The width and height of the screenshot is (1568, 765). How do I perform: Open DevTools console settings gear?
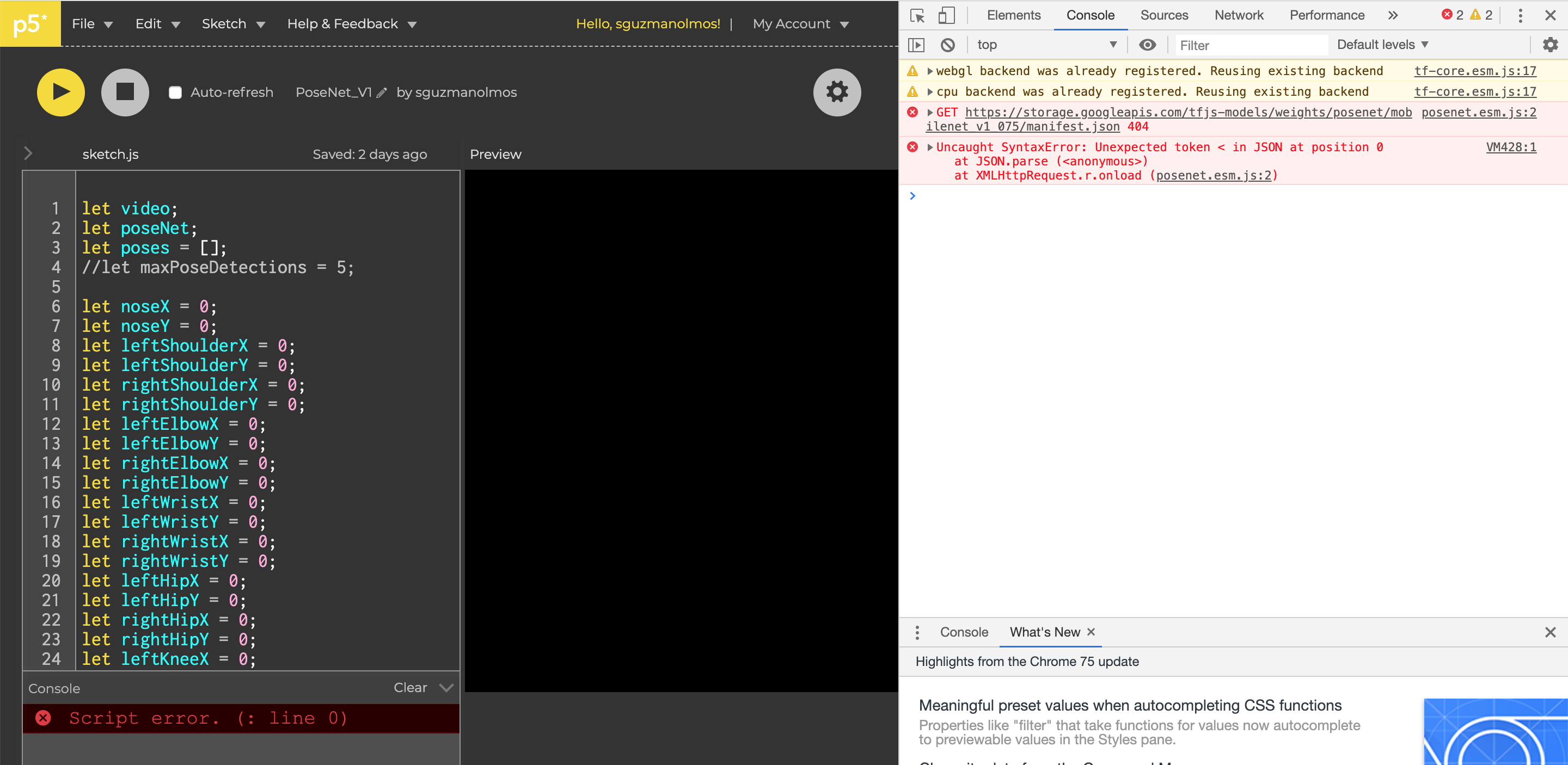1549,45
